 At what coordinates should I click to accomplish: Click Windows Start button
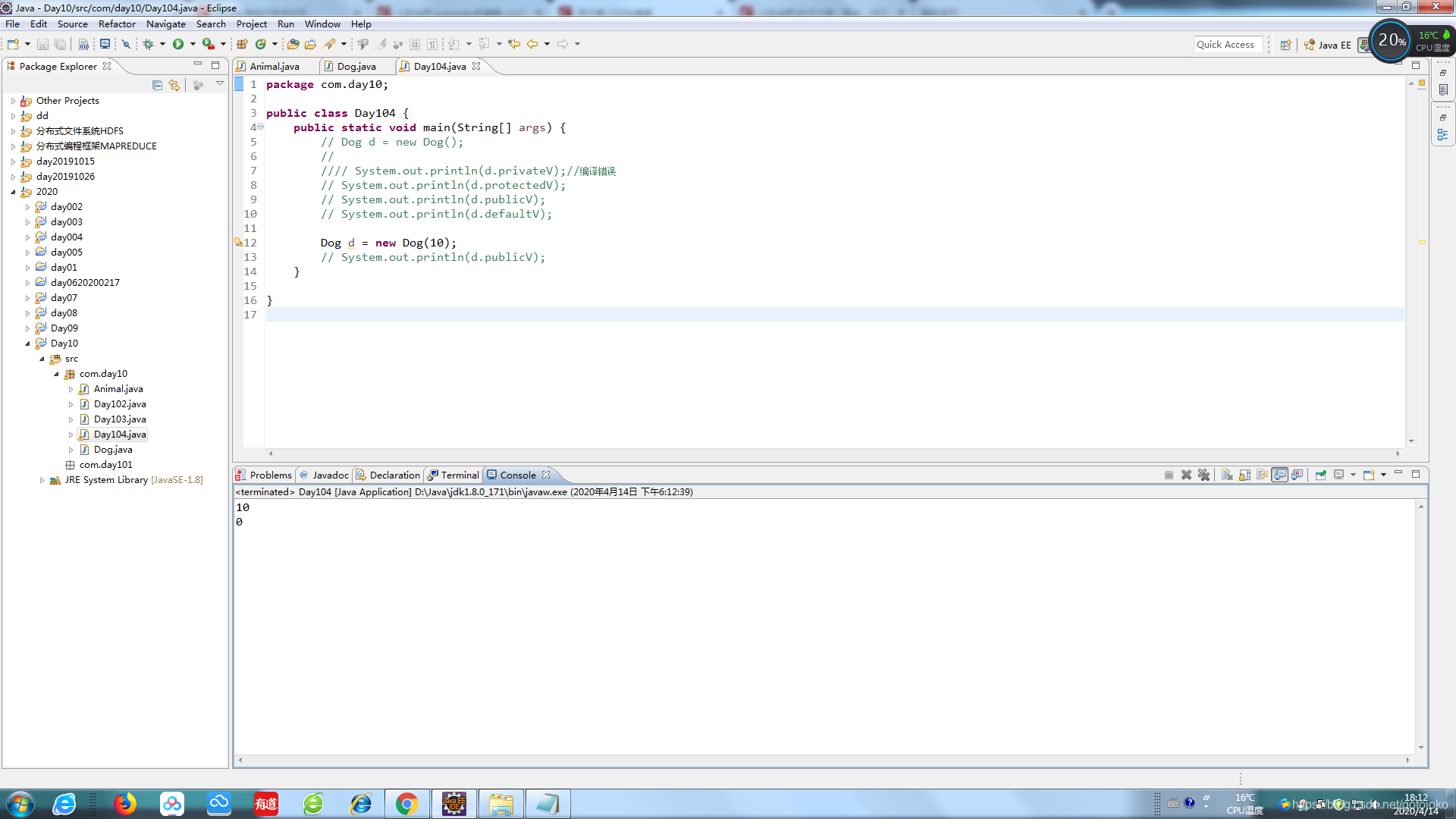tap(20, 804)
